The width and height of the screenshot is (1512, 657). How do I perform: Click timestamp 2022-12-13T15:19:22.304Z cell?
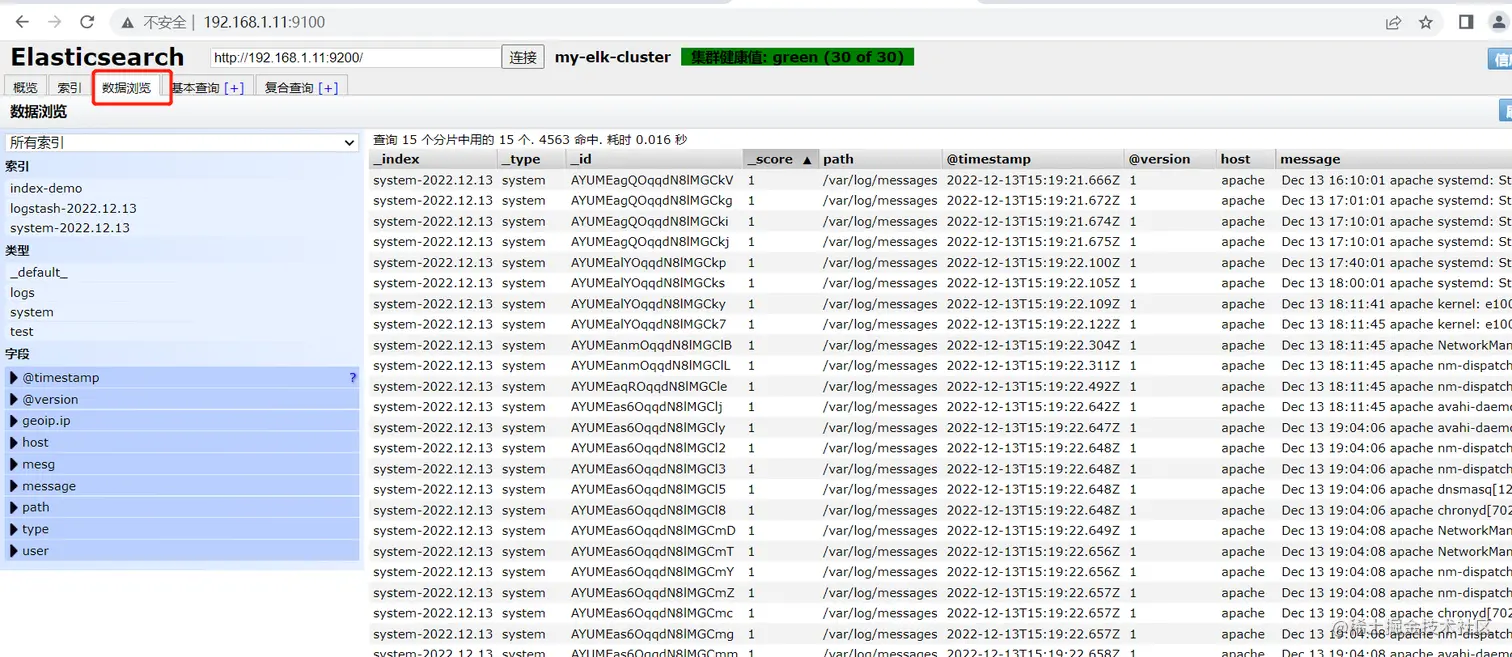click(1033, 345)
